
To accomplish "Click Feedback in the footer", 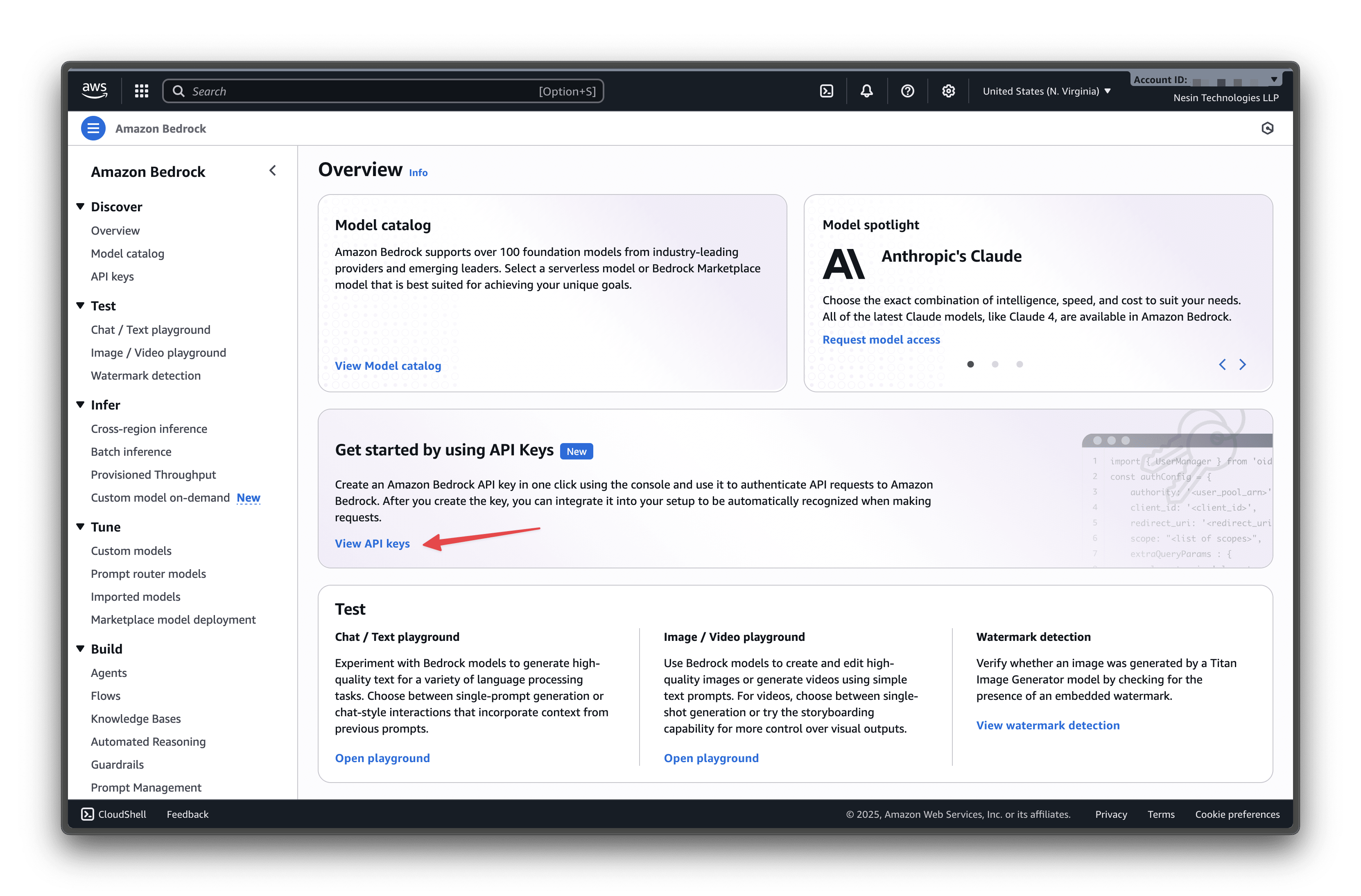I will pyautogui.click(x=188, y=814).
